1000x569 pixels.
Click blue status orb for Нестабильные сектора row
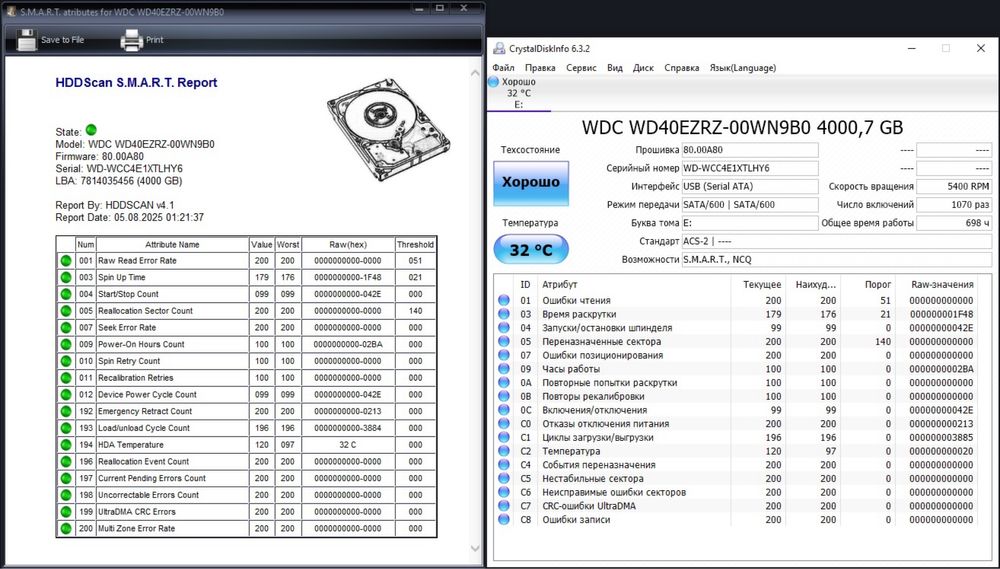[x=504, y=478]
